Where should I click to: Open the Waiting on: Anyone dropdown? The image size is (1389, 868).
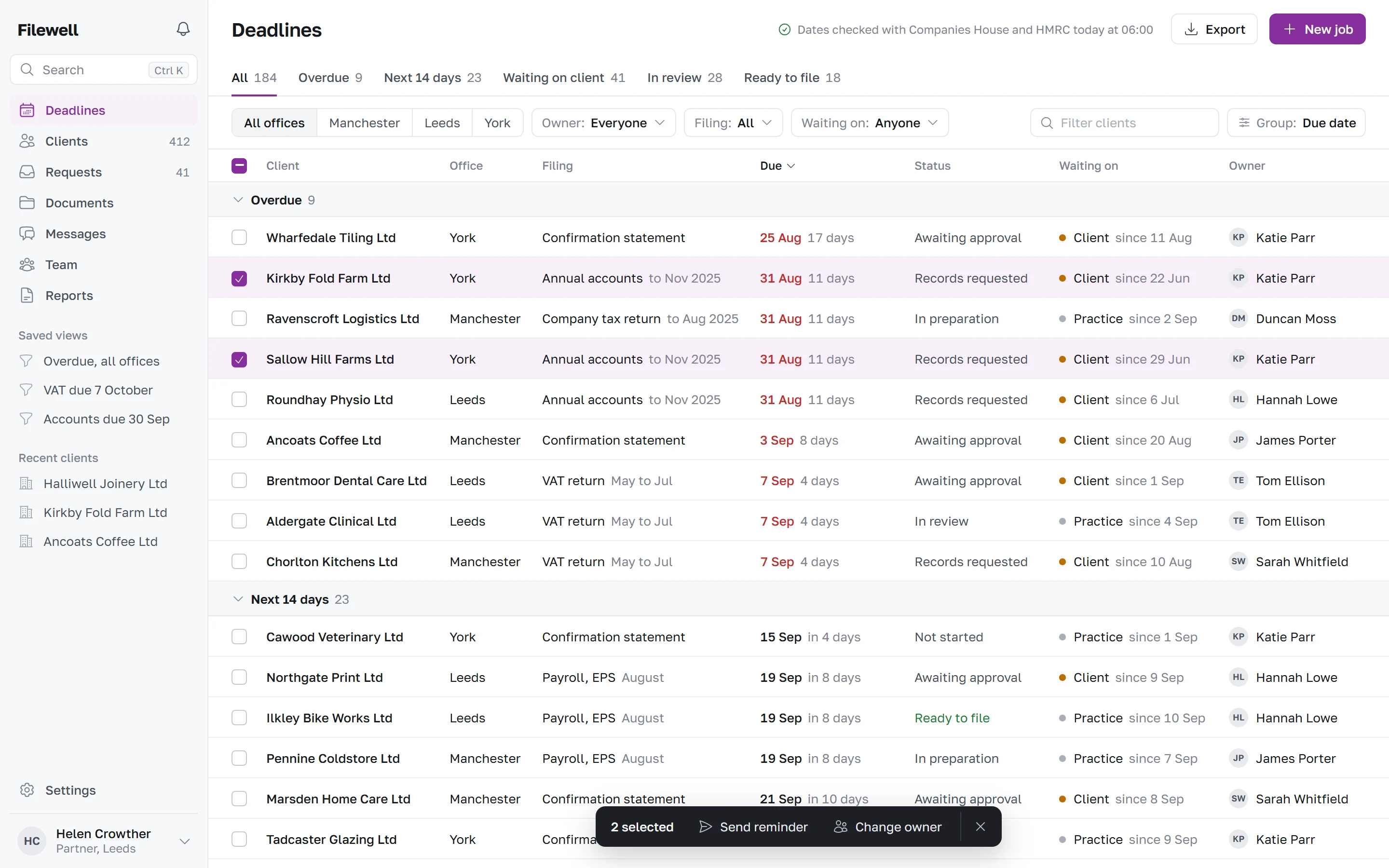pyautogui.click(x=870, y=123)
